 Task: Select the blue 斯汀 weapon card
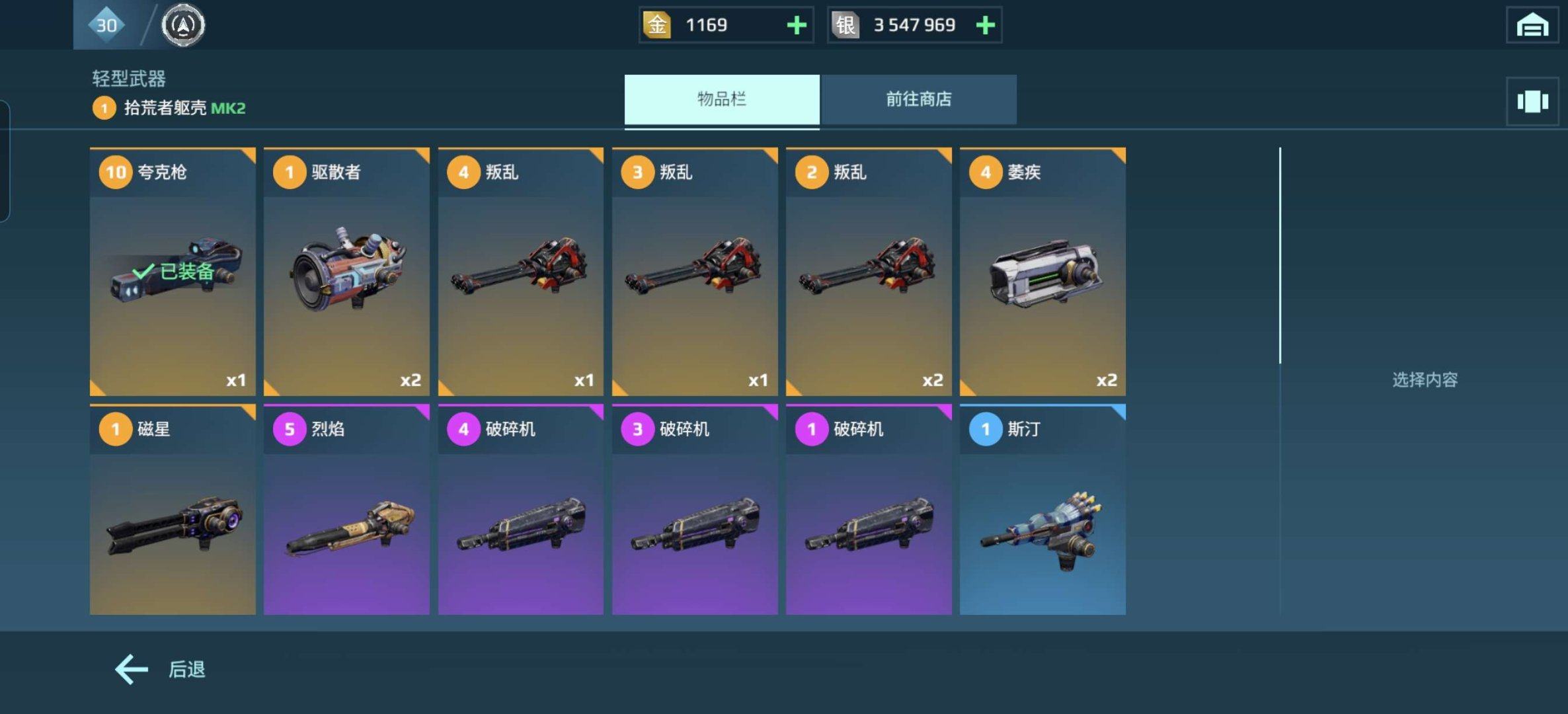click(1042, 510)
